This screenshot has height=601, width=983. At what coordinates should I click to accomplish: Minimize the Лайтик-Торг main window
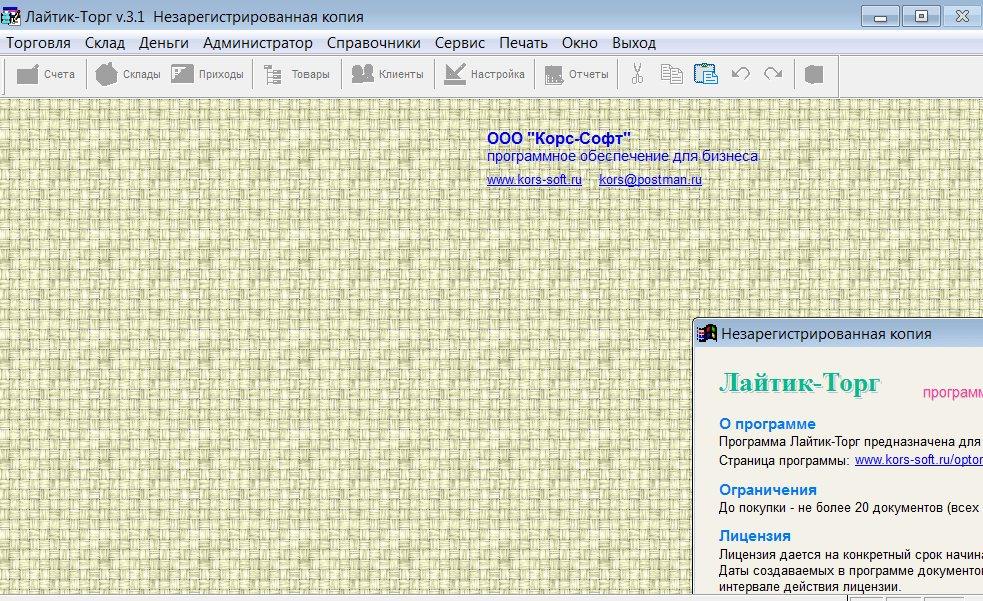click(x=880, y=16)
